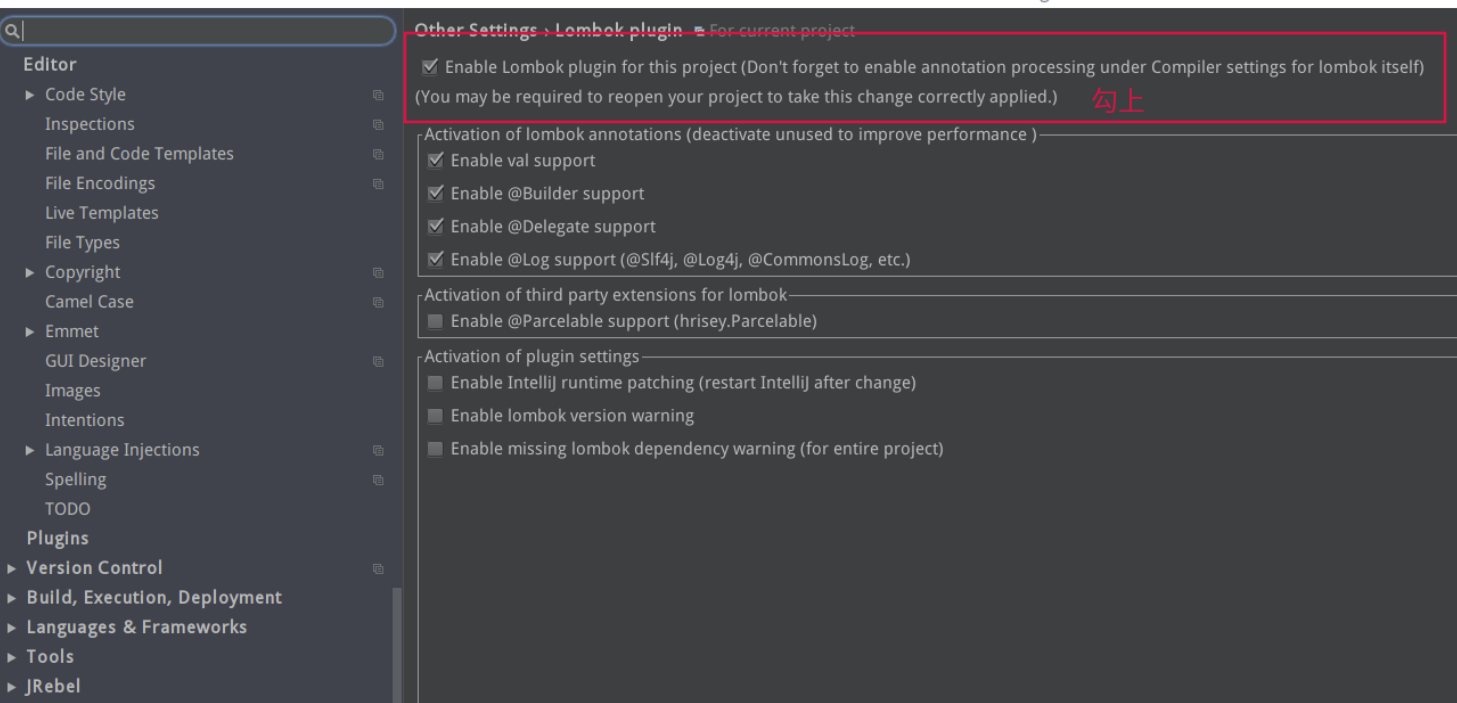
Task: Click the settings tree vertical scrollbar
Action: click(397, 640)
